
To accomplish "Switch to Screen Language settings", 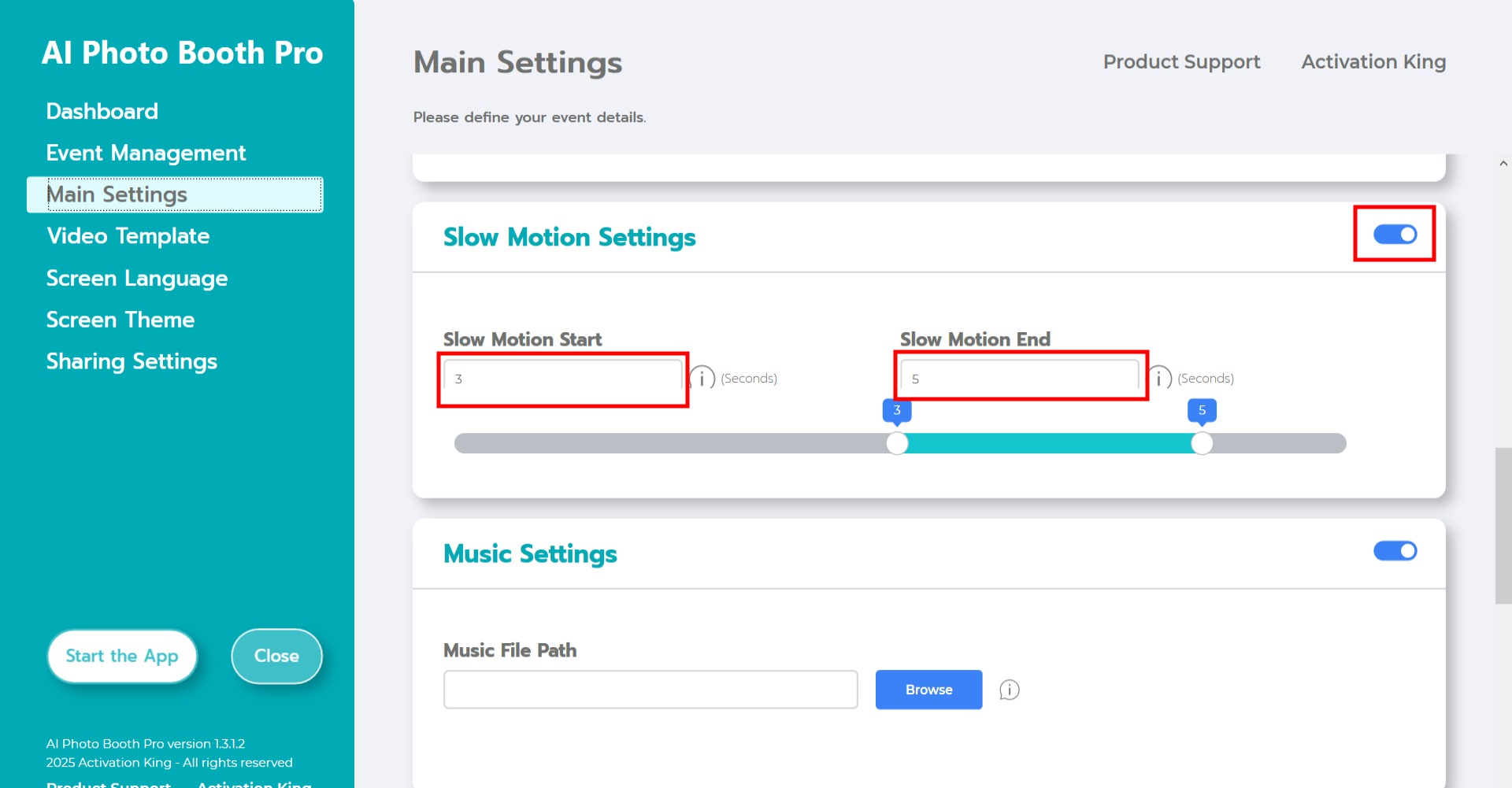I will tap(136, 278).
